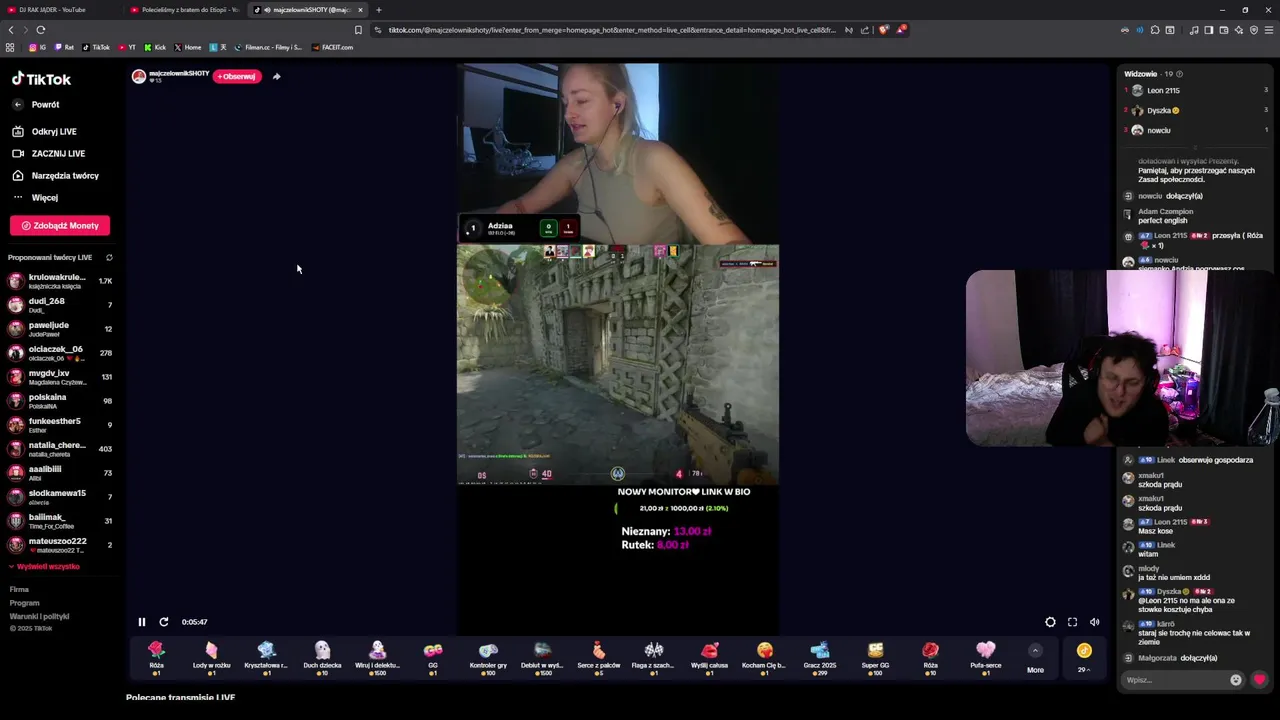Viewport: 1280px width, 720px height.
Task: Click streamer avatar next to majczelownikSHOTY
Action: (139, 76)
